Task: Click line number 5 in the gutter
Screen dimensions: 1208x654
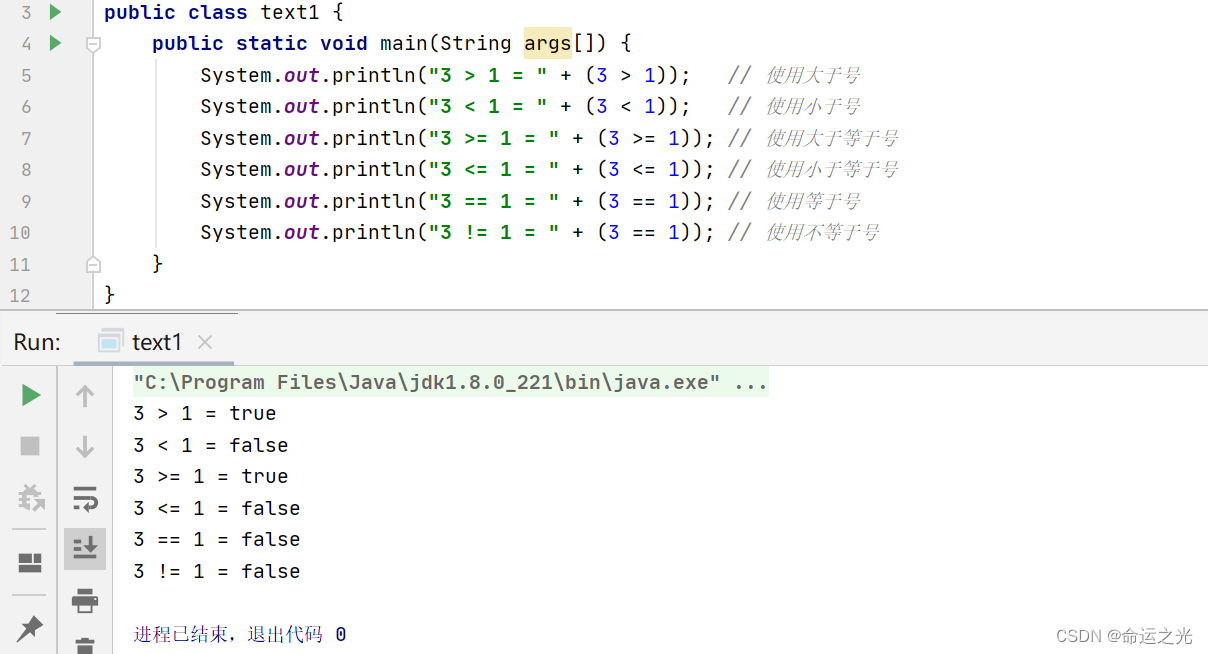Action: (26, 75)
